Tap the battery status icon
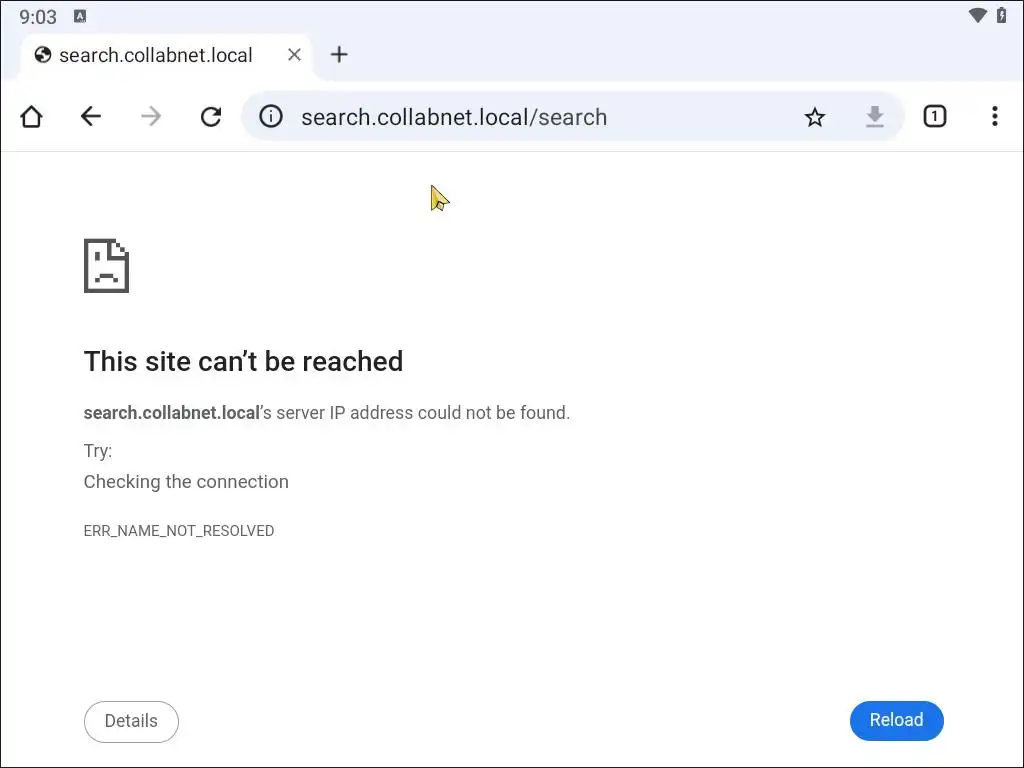 [1002, 15]
